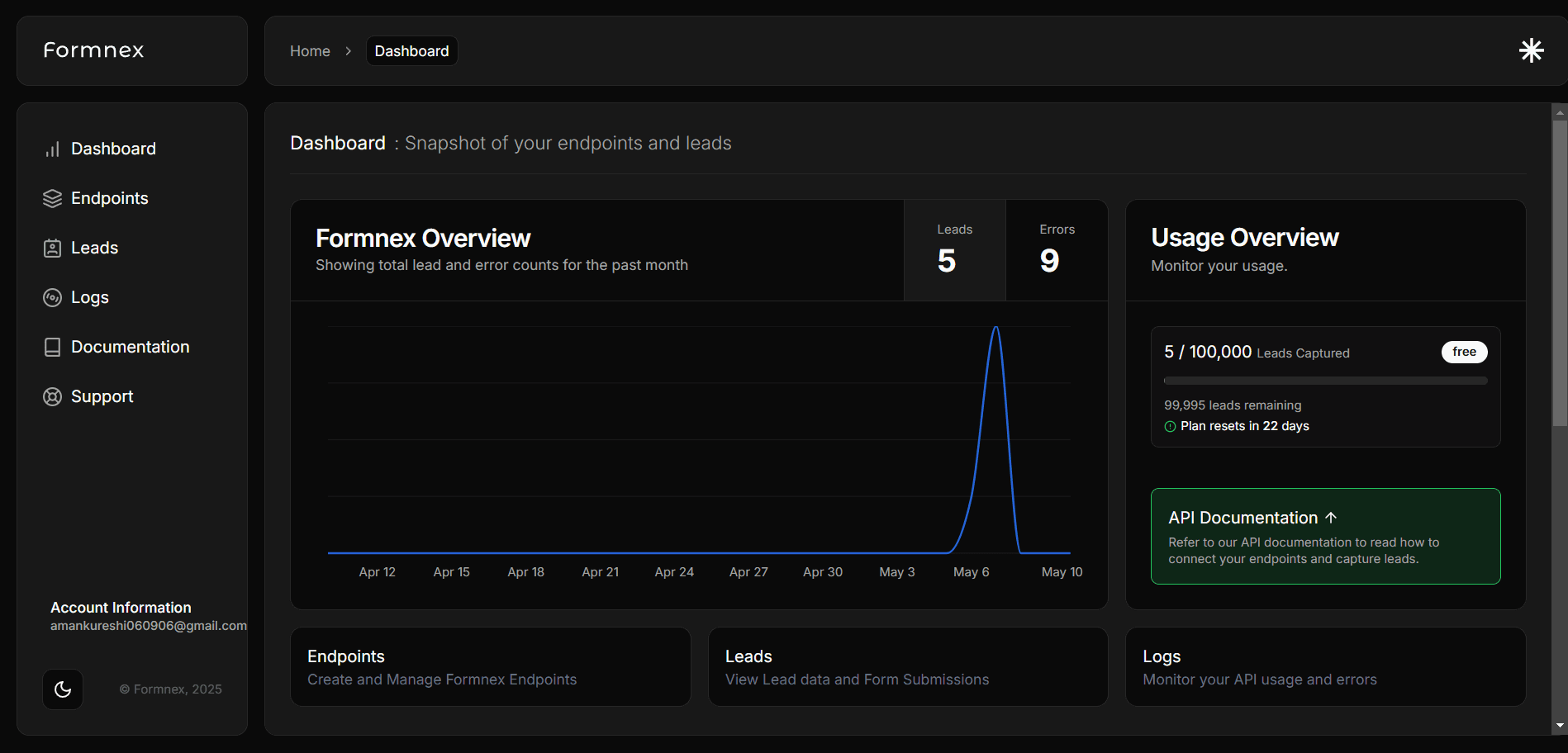Screen dimensions: 1568x753
Task: Select the Documentation book icon
Action: tap(52, 347)
